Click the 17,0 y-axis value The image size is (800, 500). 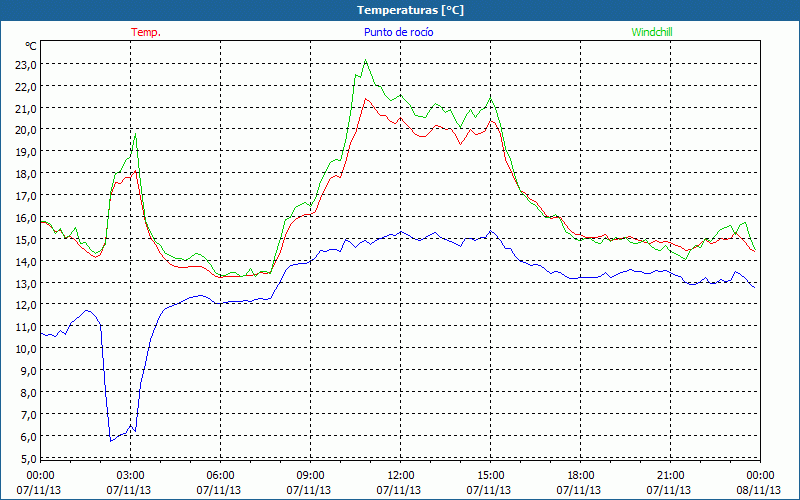pos(27,196)
